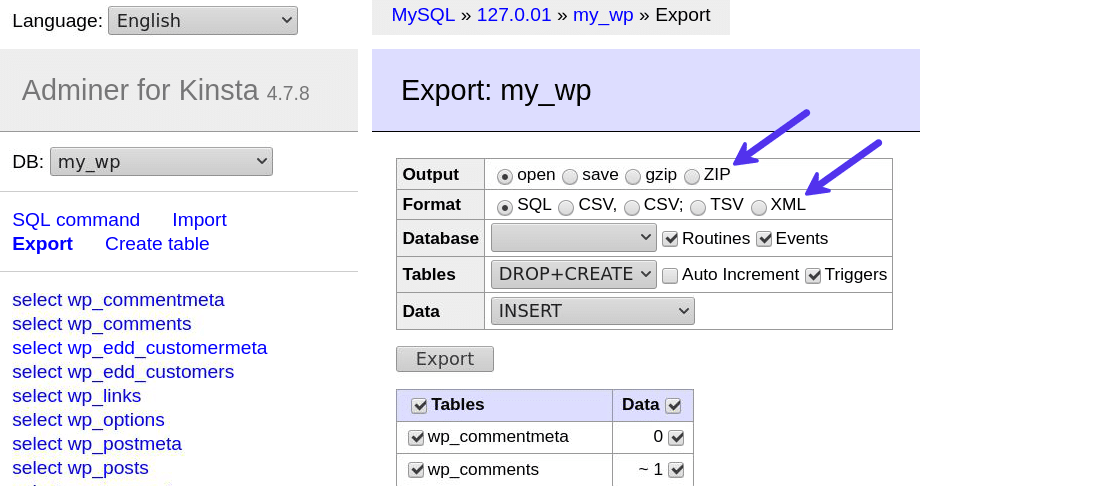Expand the DROP+CREATE tables dropdown
This screenshot has height=486, width=1100.
[573, 274]
